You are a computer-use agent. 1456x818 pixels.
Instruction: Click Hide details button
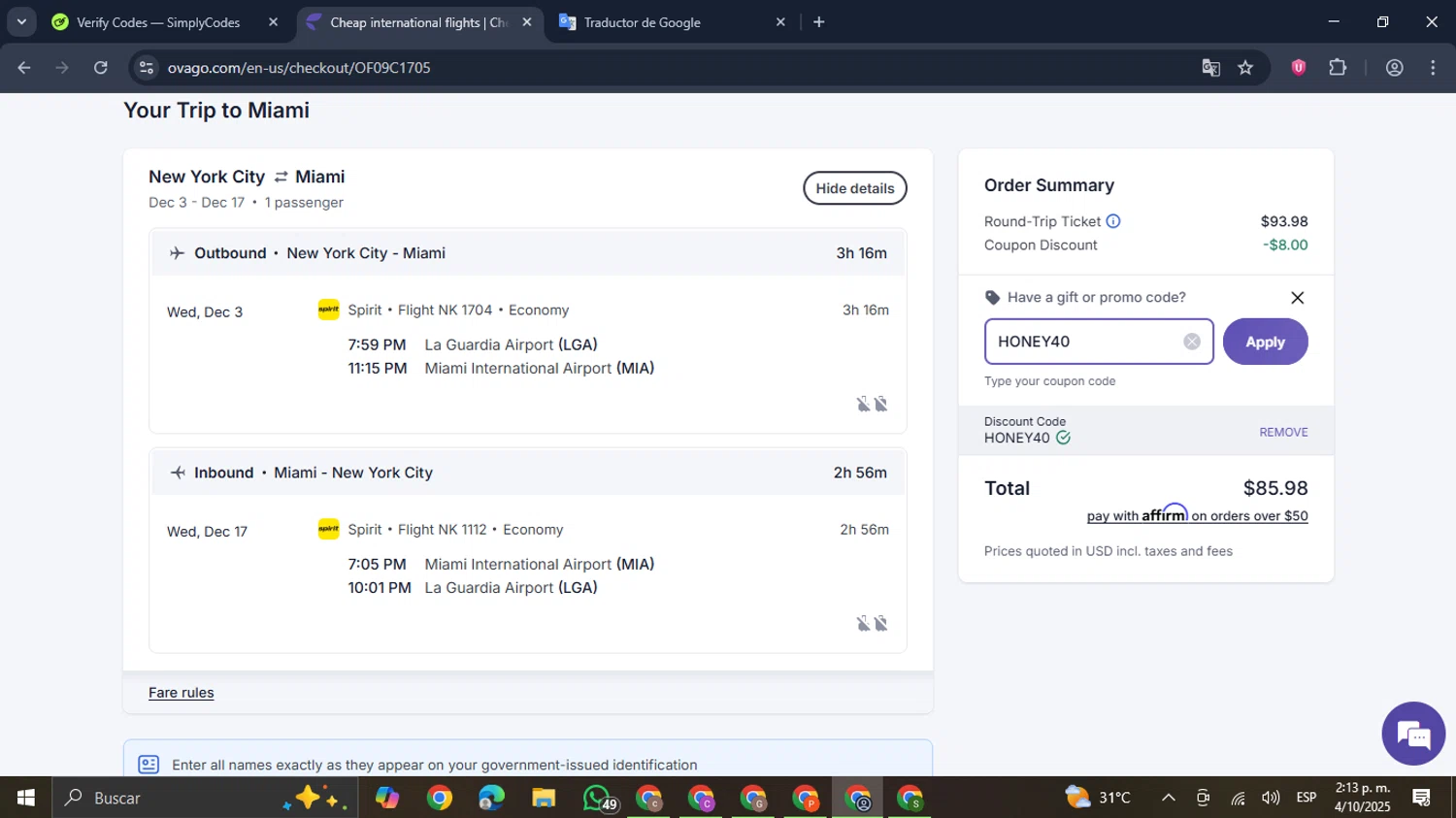(x=855, y=188)
